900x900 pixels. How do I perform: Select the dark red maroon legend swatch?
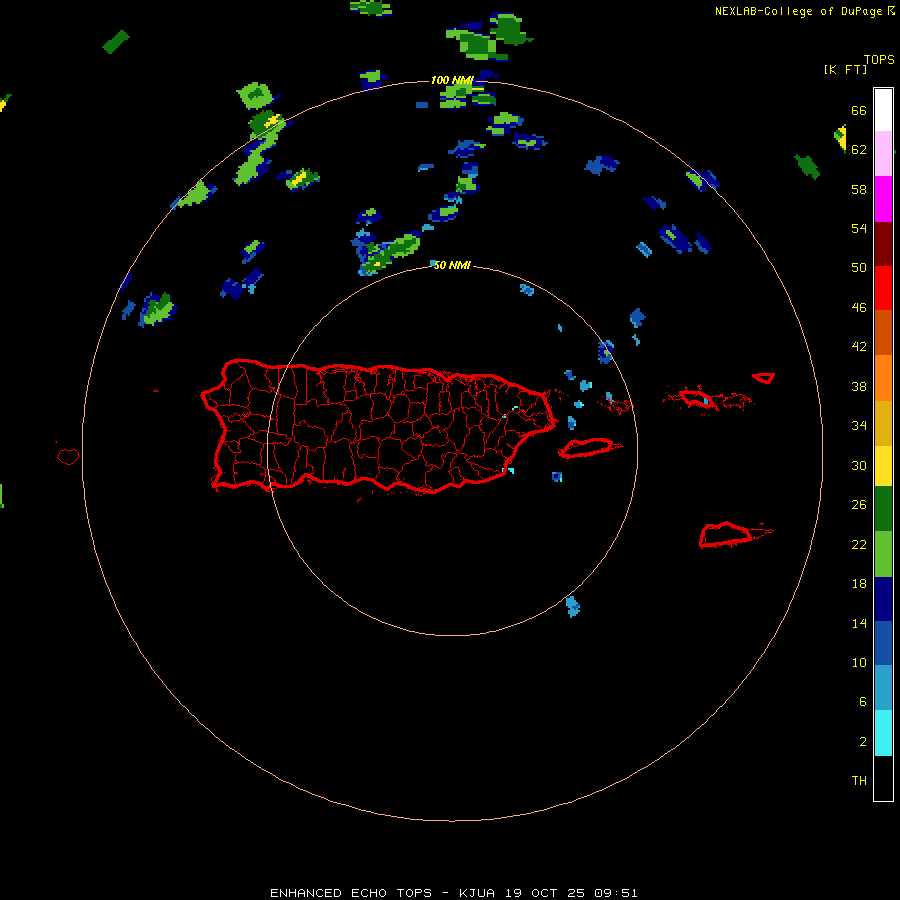tap(883, 244)
